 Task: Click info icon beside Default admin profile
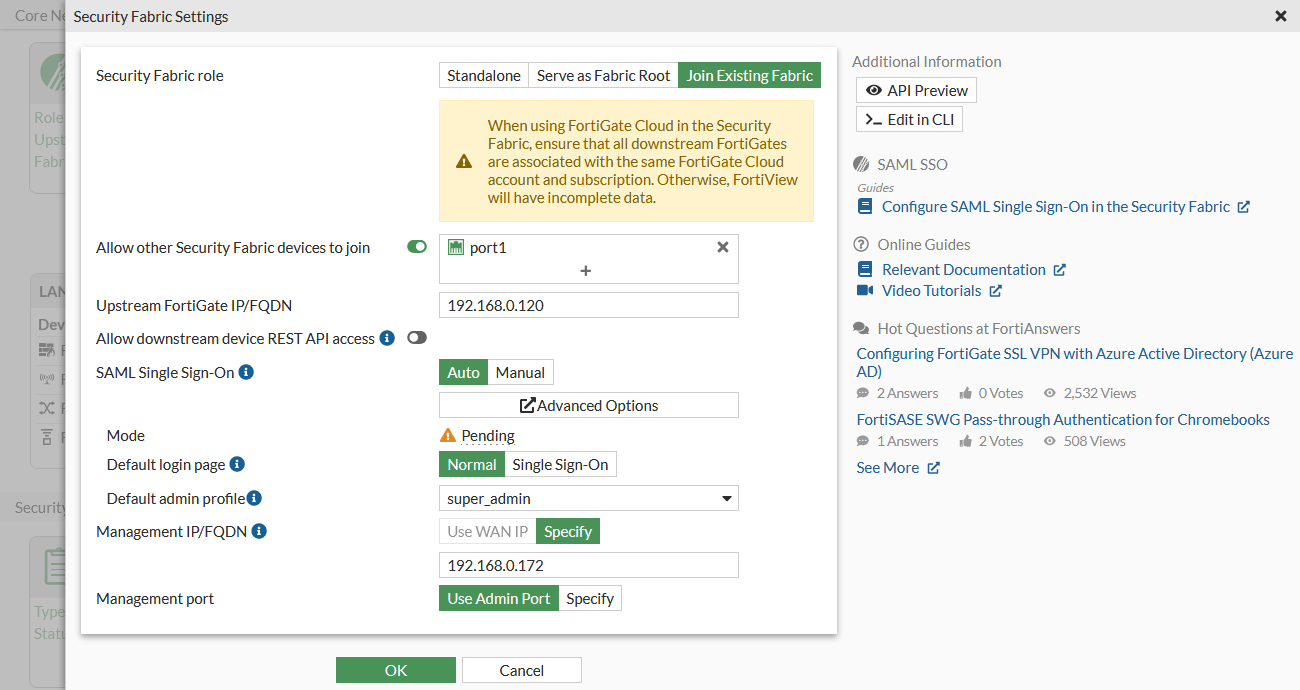click(254, 498)
